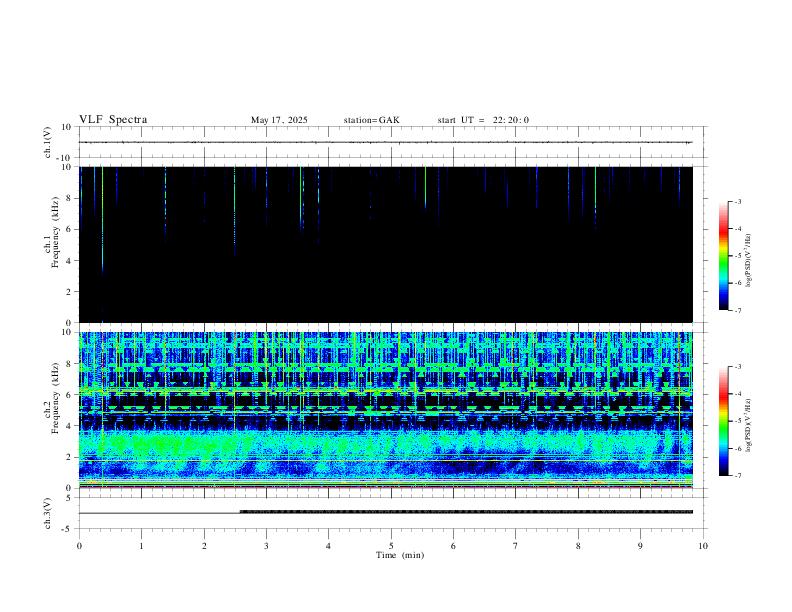Click the ch.3 voltage trace panel

(391, 513)
